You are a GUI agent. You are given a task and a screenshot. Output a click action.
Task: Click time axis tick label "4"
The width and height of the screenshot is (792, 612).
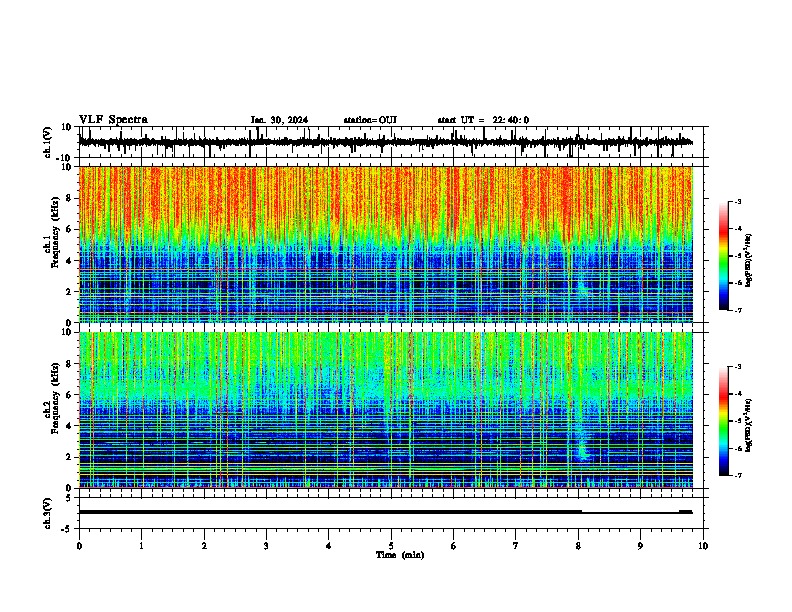tap(329, 546)
